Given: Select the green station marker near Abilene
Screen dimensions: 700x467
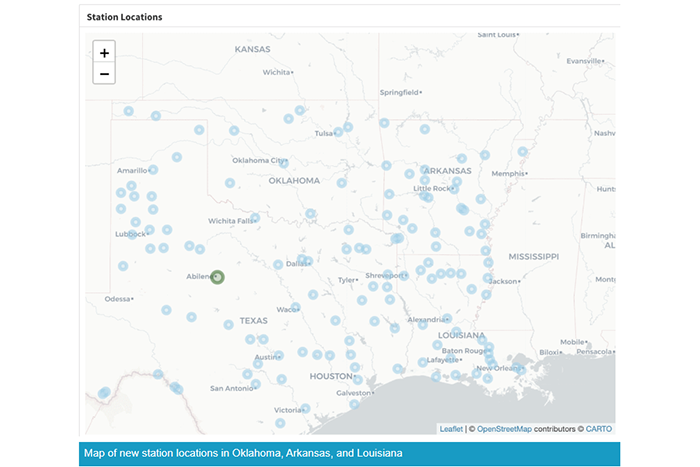Looking at the screenshot, I should click(217, 277).
